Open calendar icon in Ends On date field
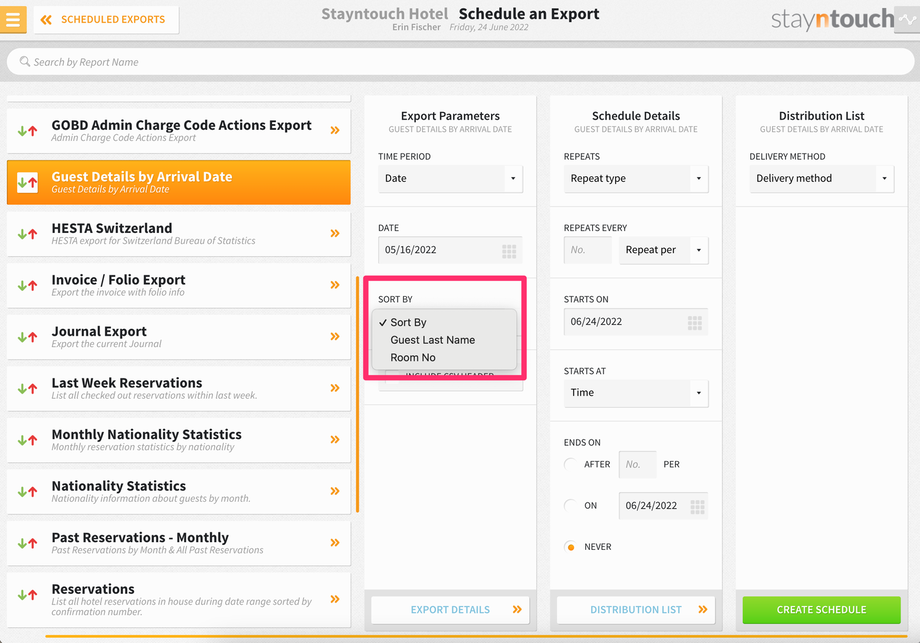Image resolution: width=920 pixels, height=643 pixels. point(698,507)
